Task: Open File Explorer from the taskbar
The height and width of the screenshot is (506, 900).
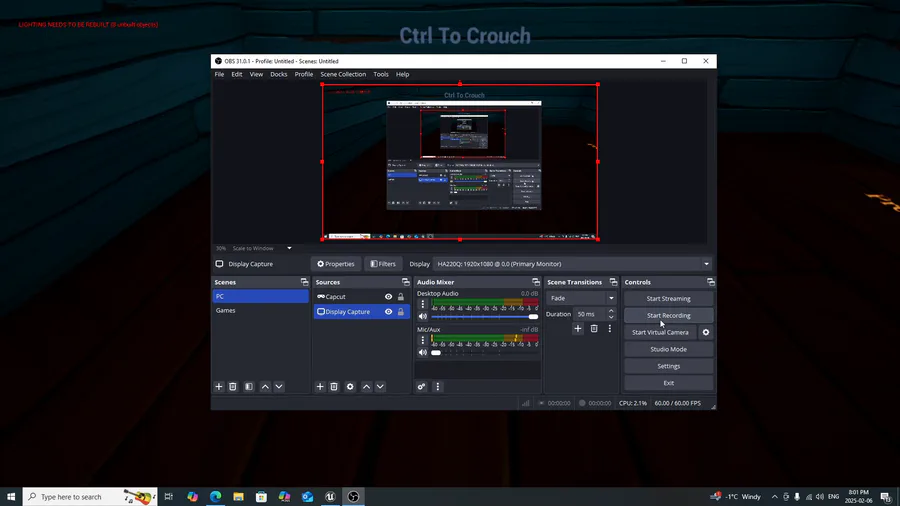Action: pos(238,497)
